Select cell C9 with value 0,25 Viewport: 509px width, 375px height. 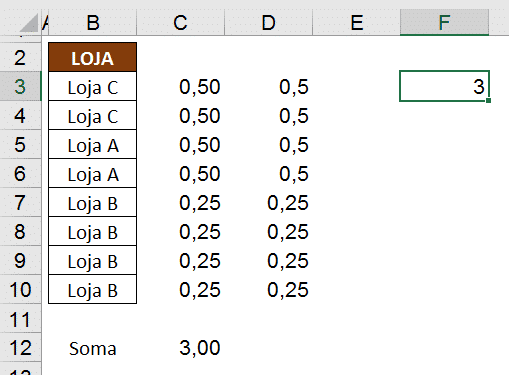[x=180, y=260]
